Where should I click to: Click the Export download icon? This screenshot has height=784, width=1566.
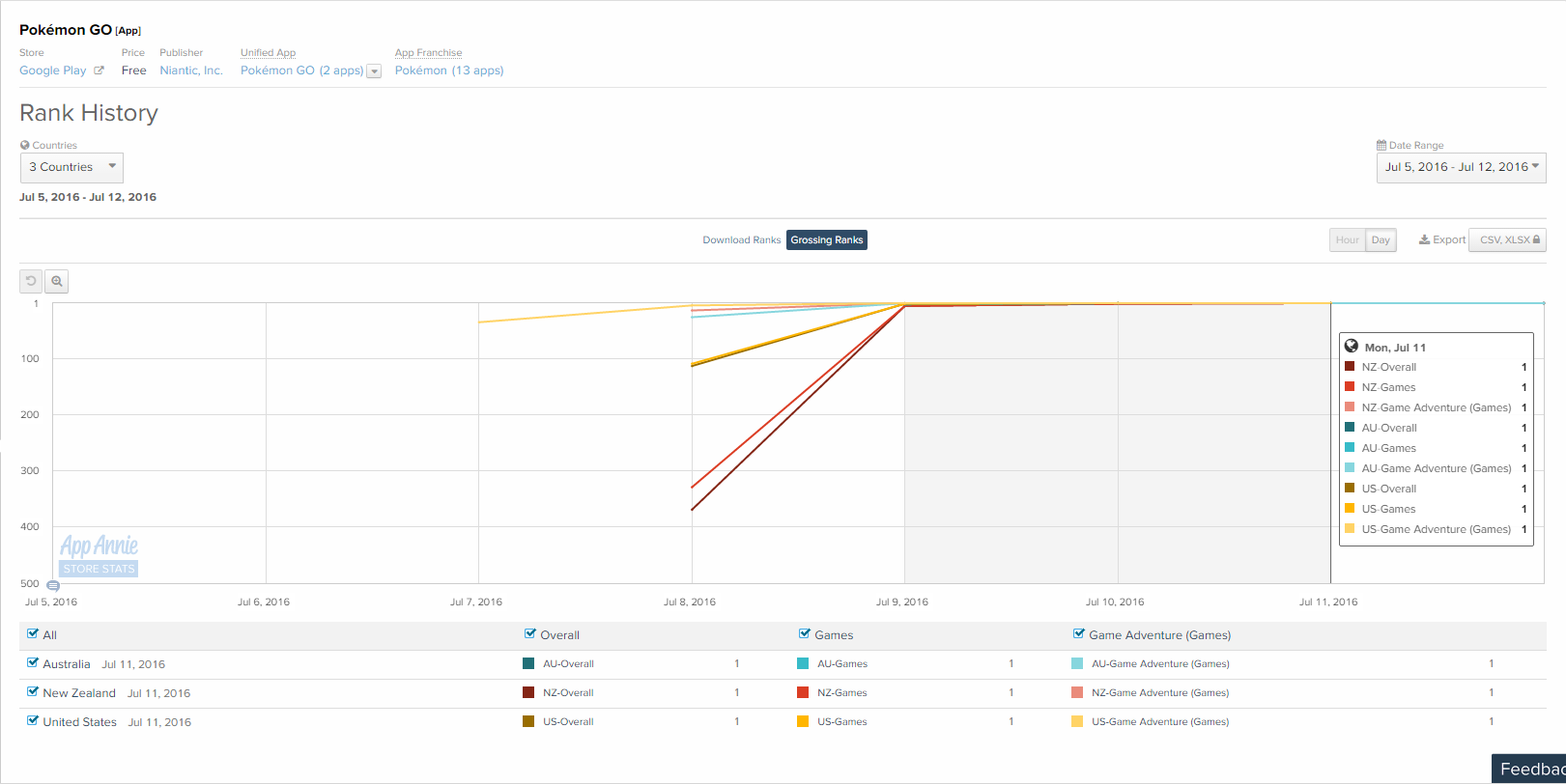click(1424, 240)
